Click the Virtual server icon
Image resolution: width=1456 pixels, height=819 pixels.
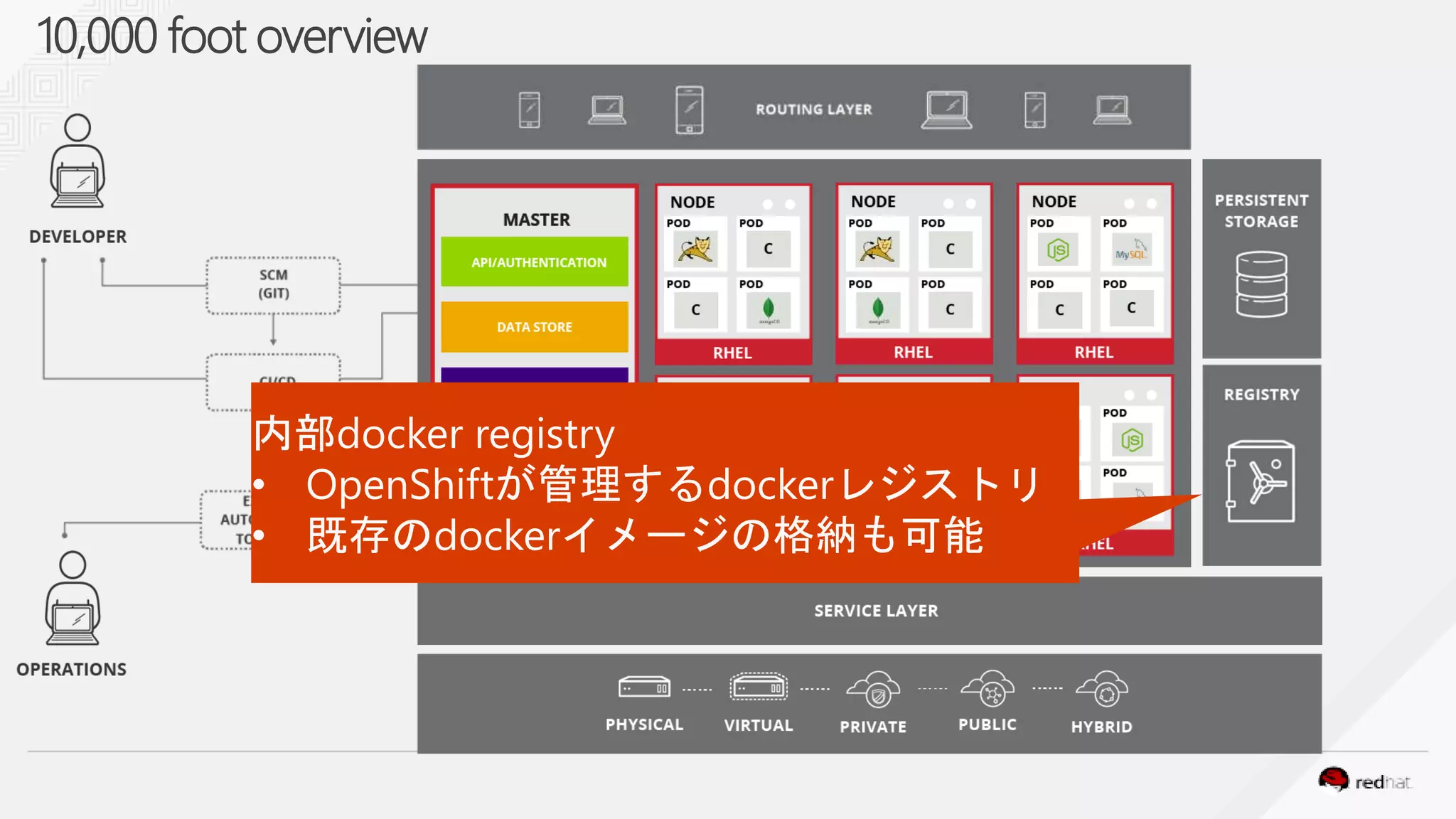(758, 687)
